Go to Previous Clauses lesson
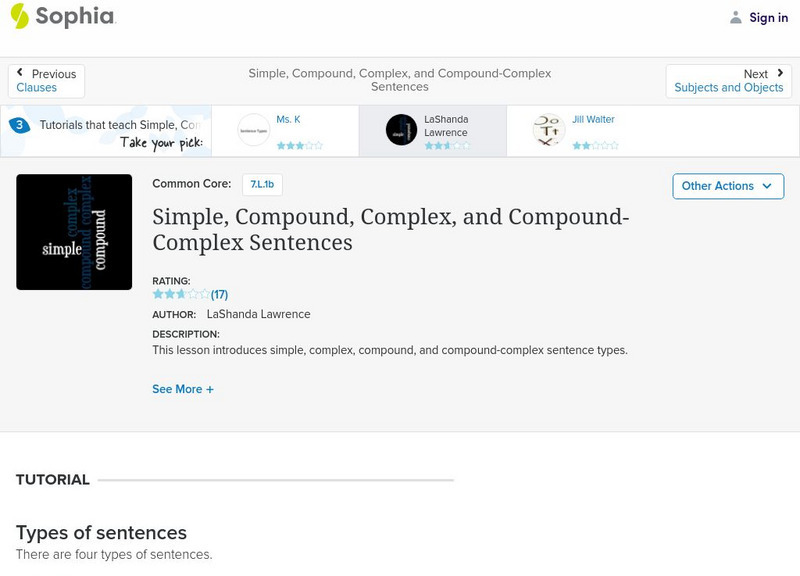The height and width of the screenshot is (576, 800). (46, 81)
